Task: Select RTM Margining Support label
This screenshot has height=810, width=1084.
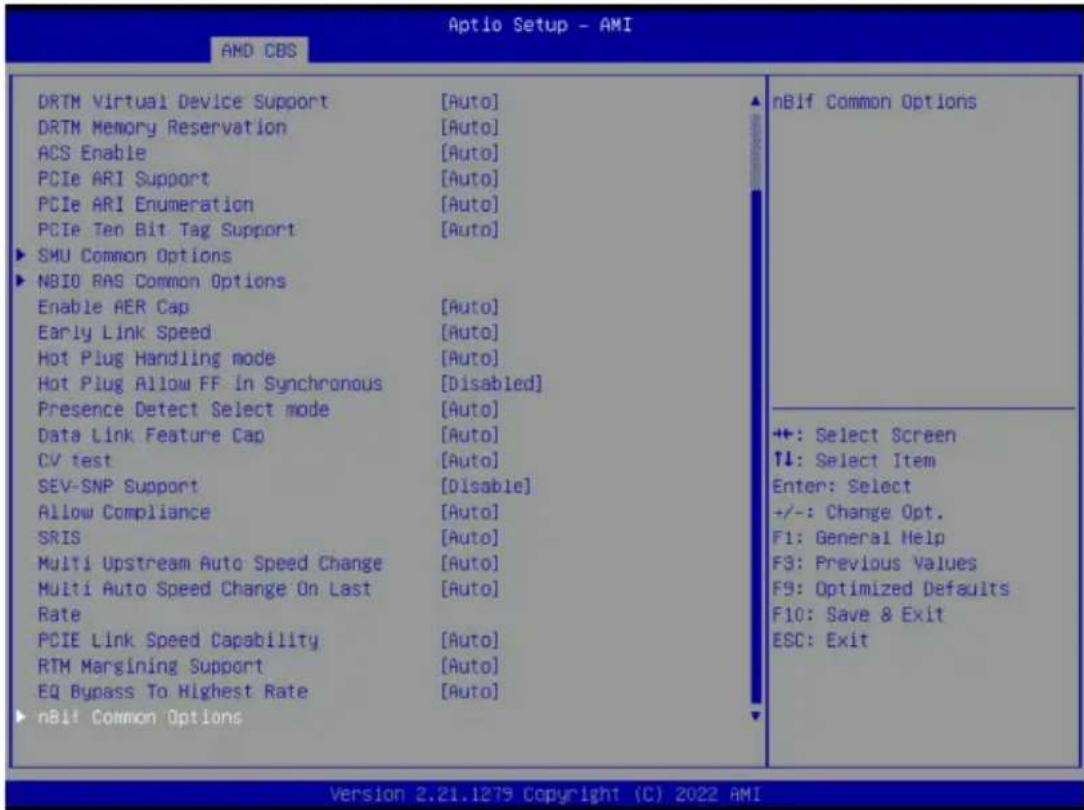Action: coord(151,666)
